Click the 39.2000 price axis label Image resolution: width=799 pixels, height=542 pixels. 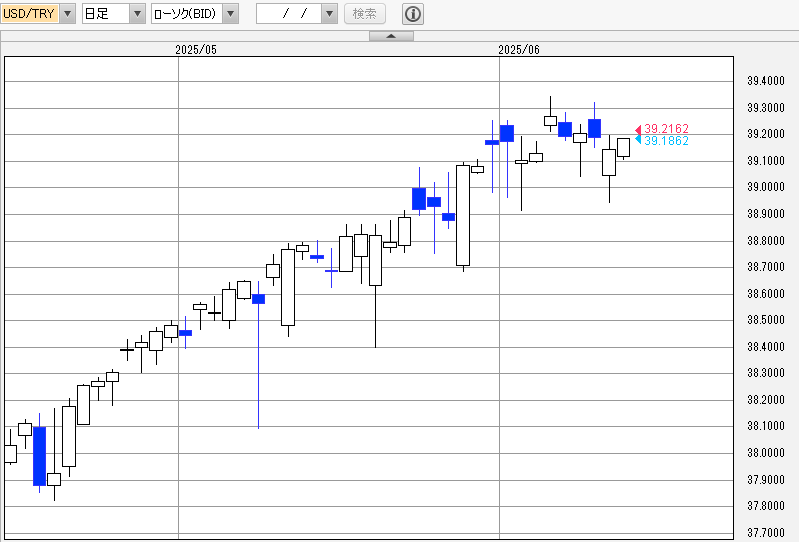(766, 134)
